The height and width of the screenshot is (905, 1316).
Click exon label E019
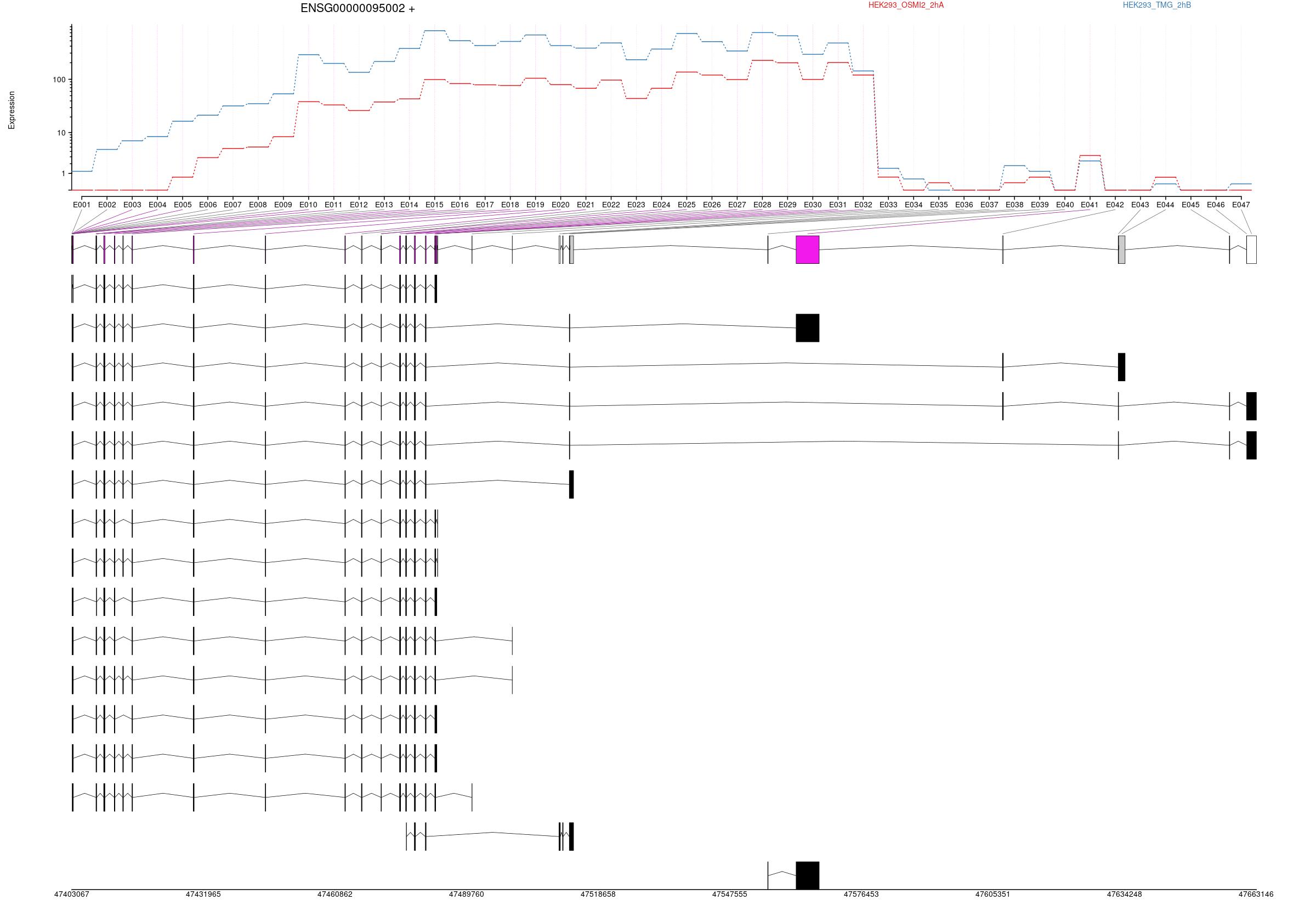[x=535, y=205]
